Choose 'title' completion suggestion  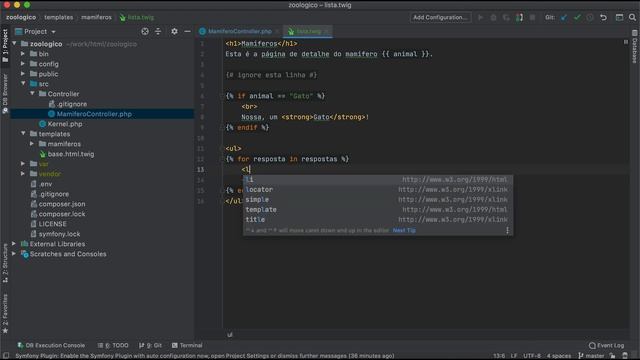point(378,220)
